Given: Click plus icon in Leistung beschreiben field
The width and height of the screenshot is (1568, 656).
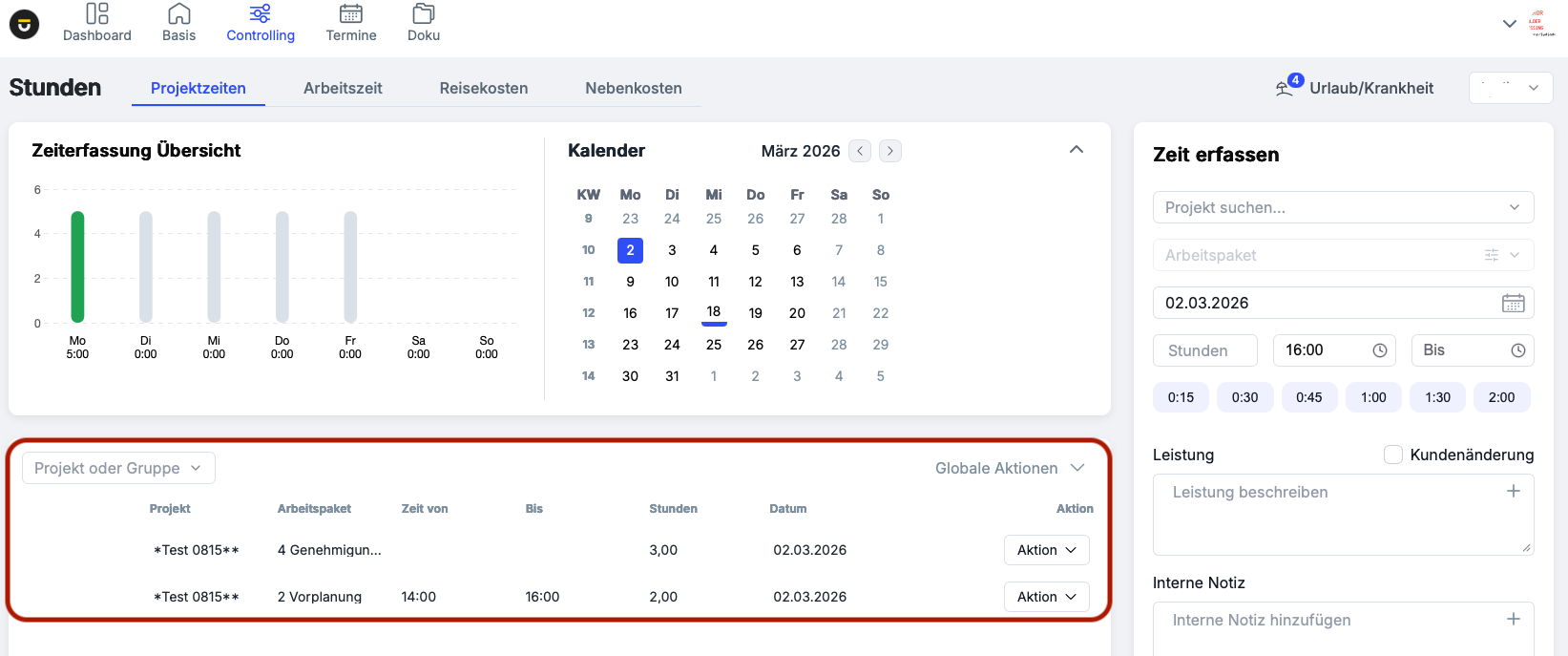Looking at the screenshot, I should pyautogui.click(x=1513, y=492).
